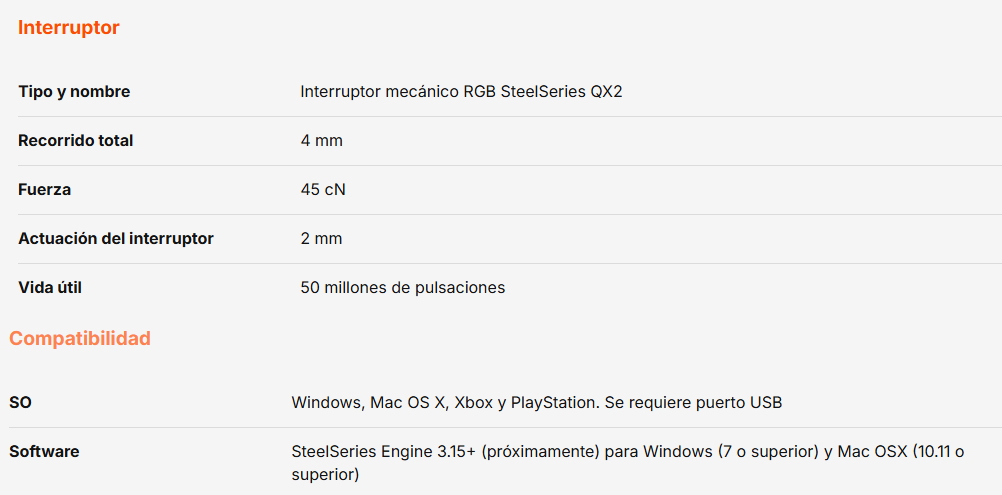The image size is (1002, 495).
Task: Click the word 'PlayStation' in the SO row
Action: click(553, 403)
